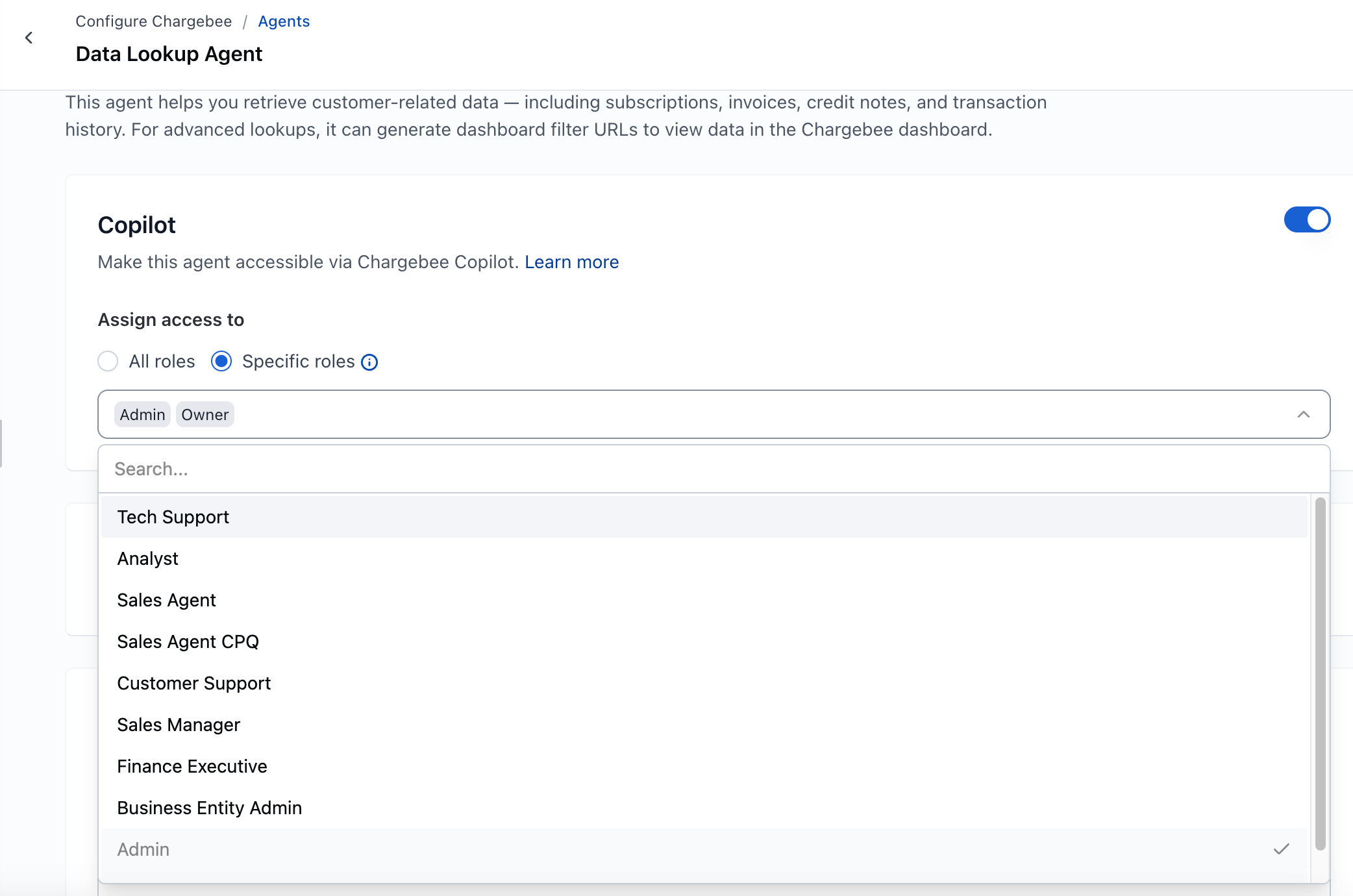Select Business Entity Admin option

click(210, 808)
